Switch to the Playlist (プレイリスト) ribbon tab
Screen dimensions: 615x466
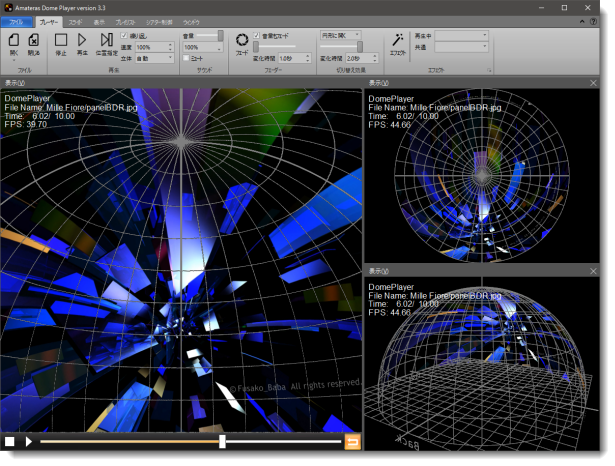(126, 22)
